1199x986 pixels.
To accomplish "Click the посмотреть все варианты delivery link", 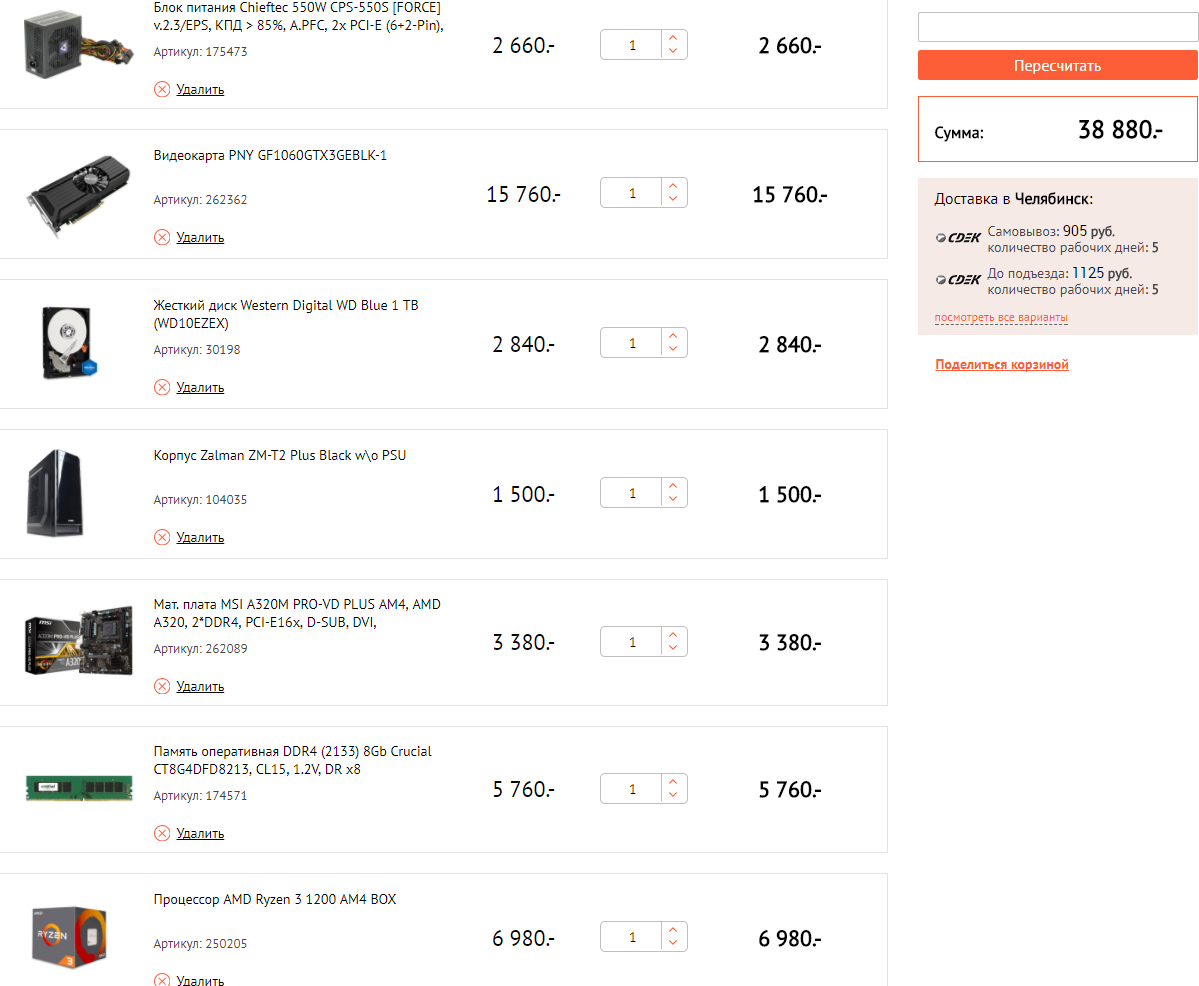I will pos(1001,318).
